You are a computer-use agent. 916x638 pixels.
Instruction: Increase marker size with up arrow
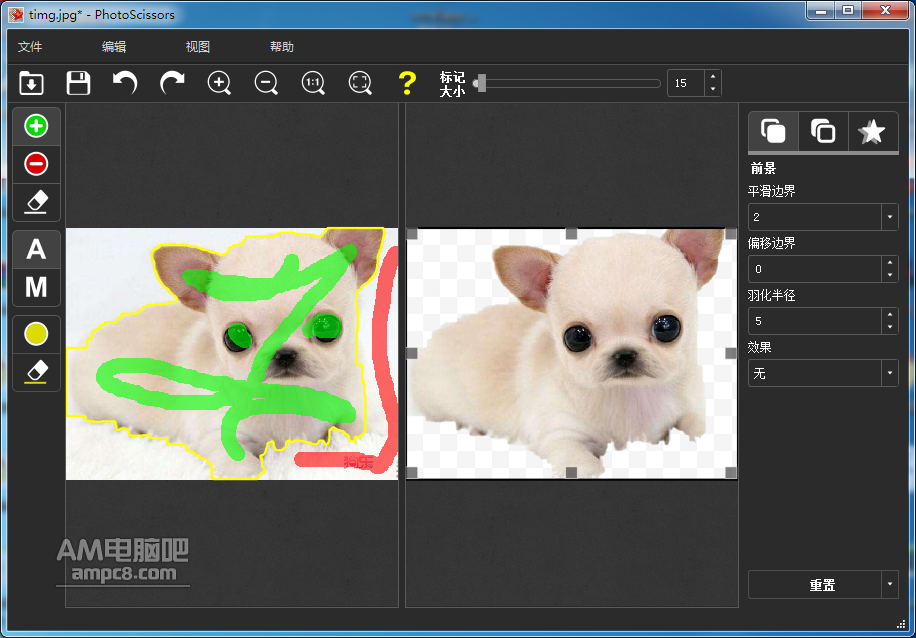(713, 77)
